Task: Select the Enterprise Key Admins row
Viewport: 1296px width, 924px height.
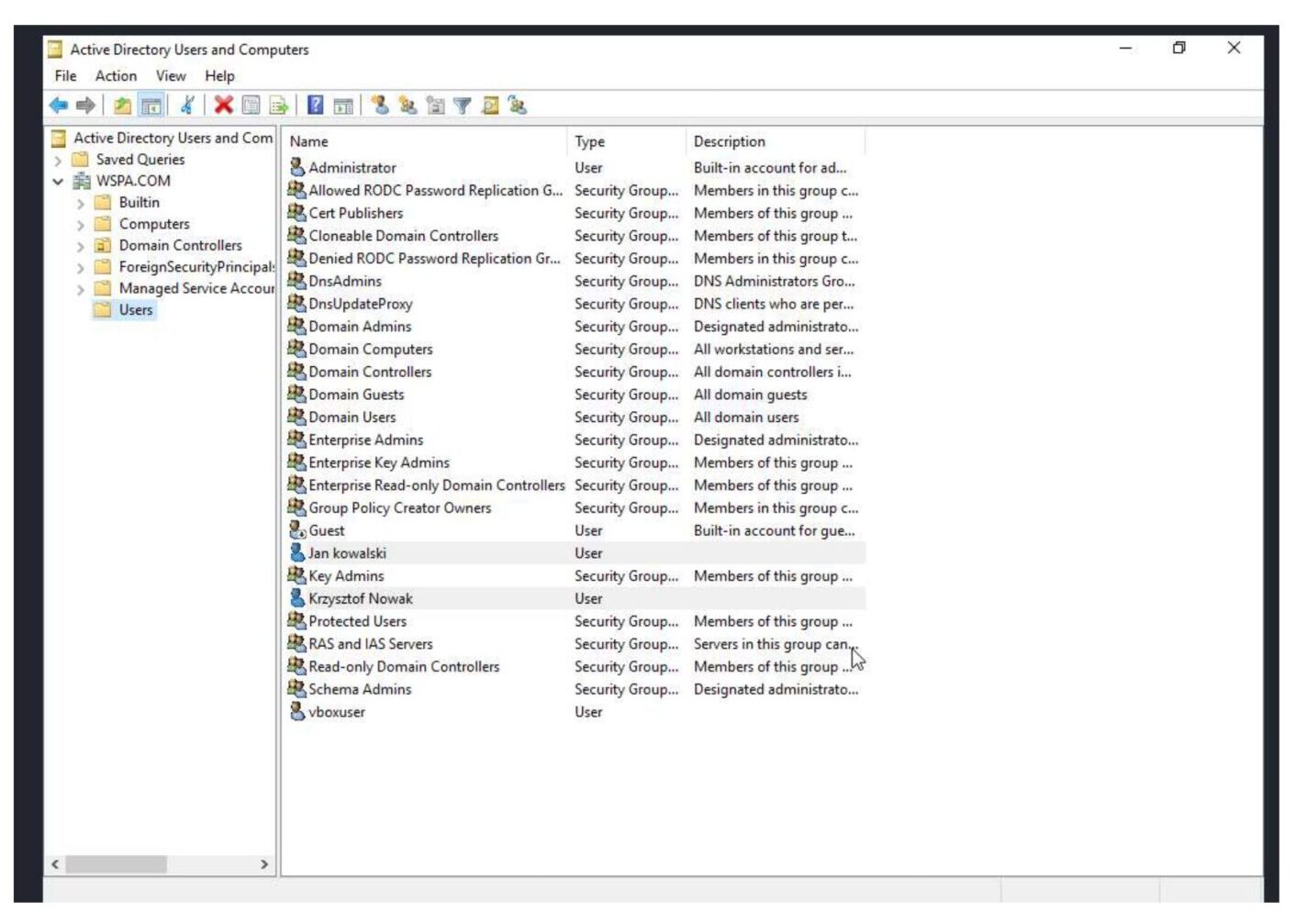Action: click(575, 462)
